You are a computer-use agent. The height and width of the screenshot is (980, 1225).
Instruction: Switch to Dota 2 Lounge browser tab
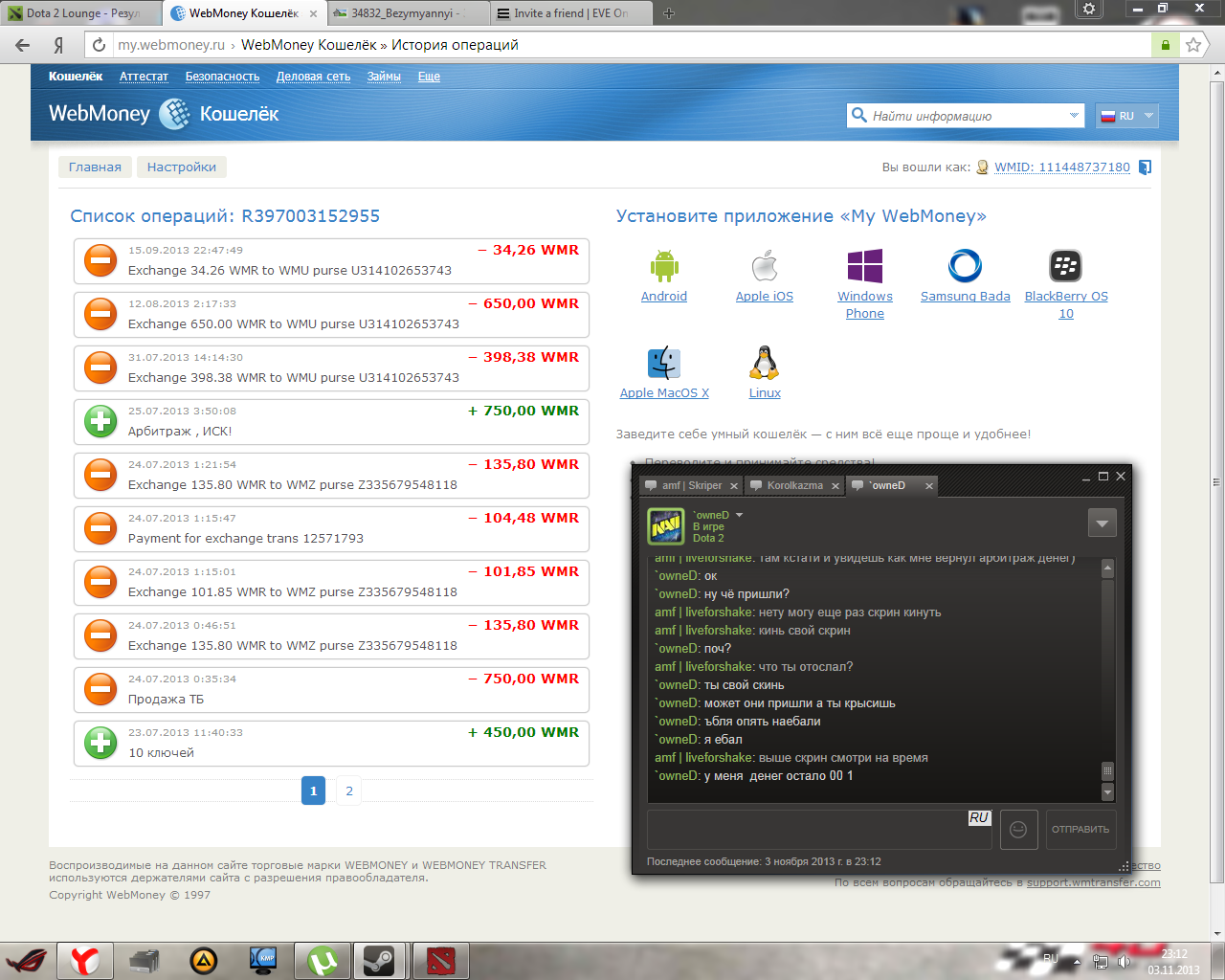click(x=82, y=13)
